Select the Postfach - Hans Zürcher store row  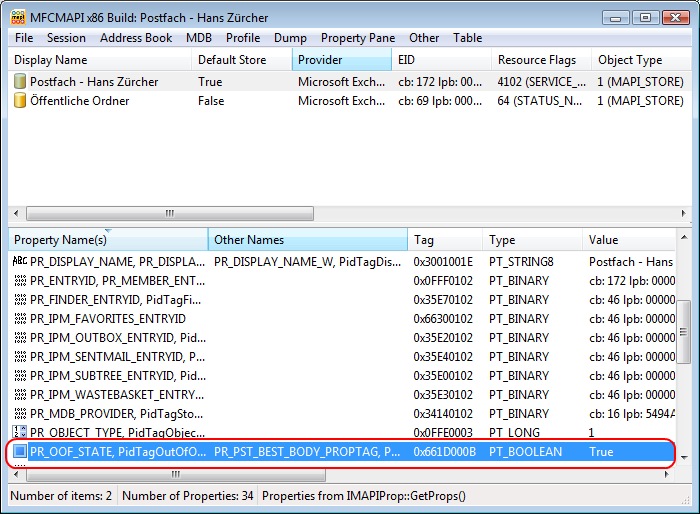(350, 81)
